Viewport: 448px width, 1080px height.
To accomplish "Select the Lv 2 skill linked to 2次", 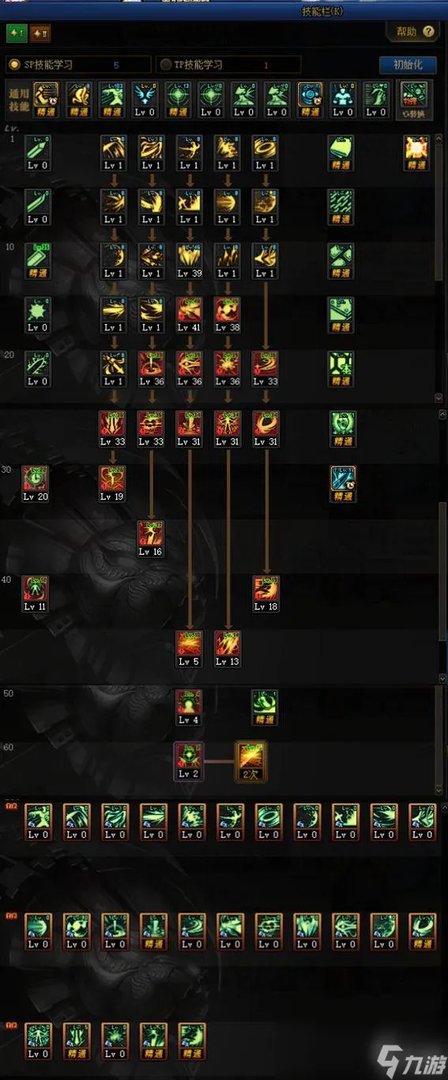I will (189, 761).
